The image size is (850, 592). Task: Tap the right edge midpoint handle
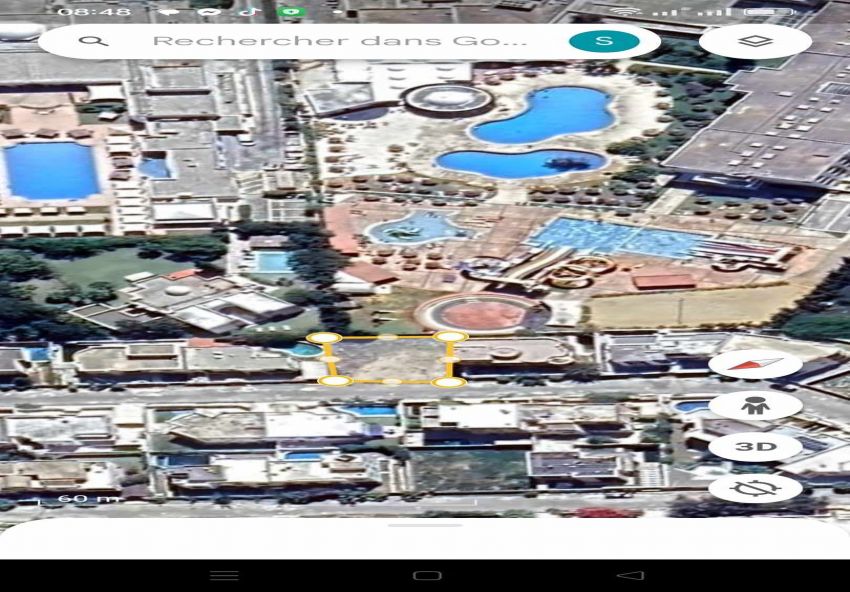click(450, 359)
